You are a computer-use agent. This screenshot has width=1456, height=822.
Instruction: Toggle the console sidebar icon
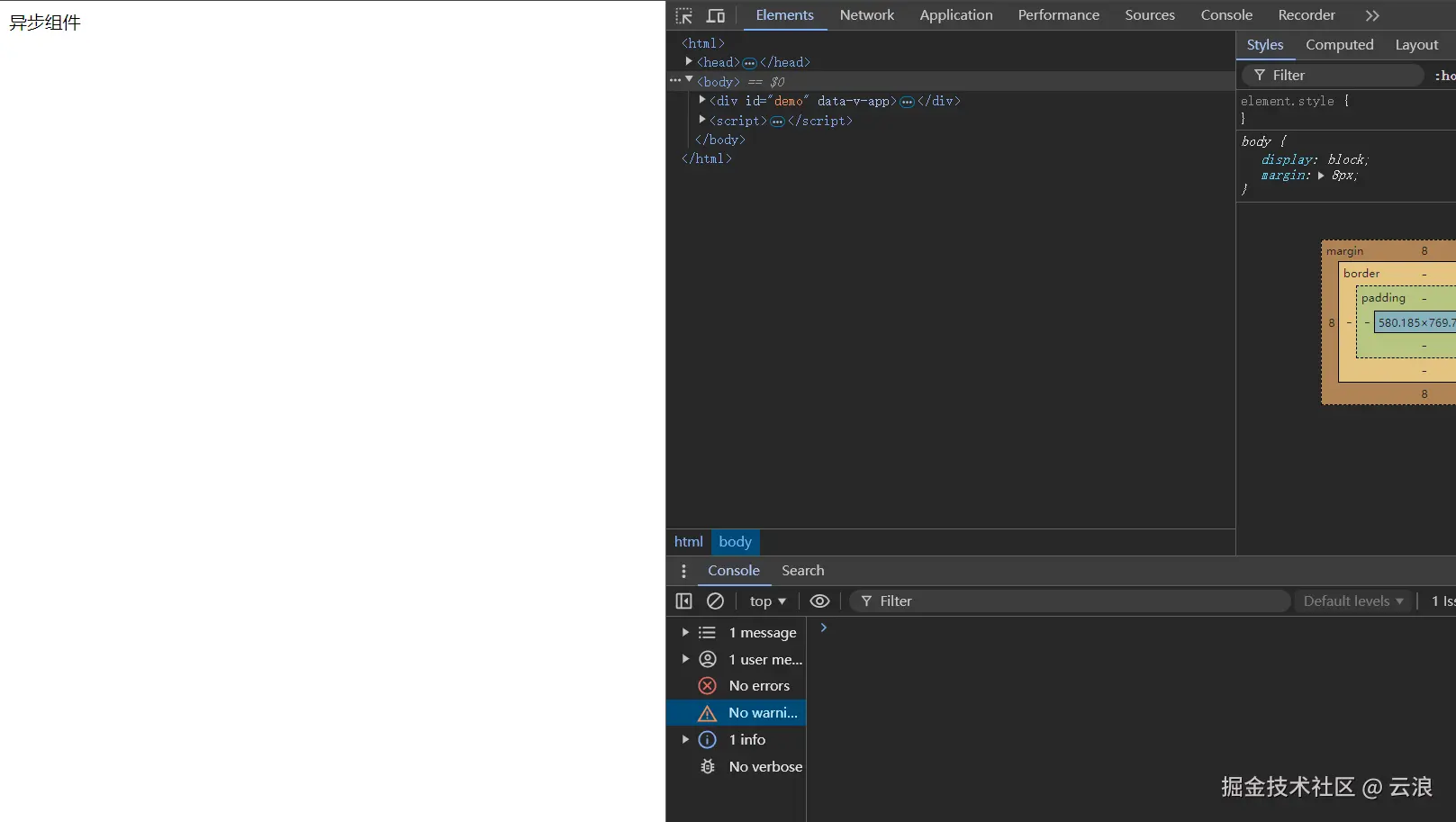684,601
